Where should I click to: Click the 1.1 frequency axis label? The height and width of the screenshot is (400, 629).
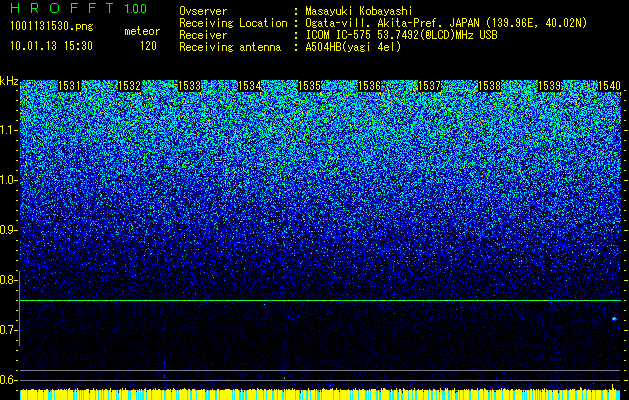[x=8, y=130]
